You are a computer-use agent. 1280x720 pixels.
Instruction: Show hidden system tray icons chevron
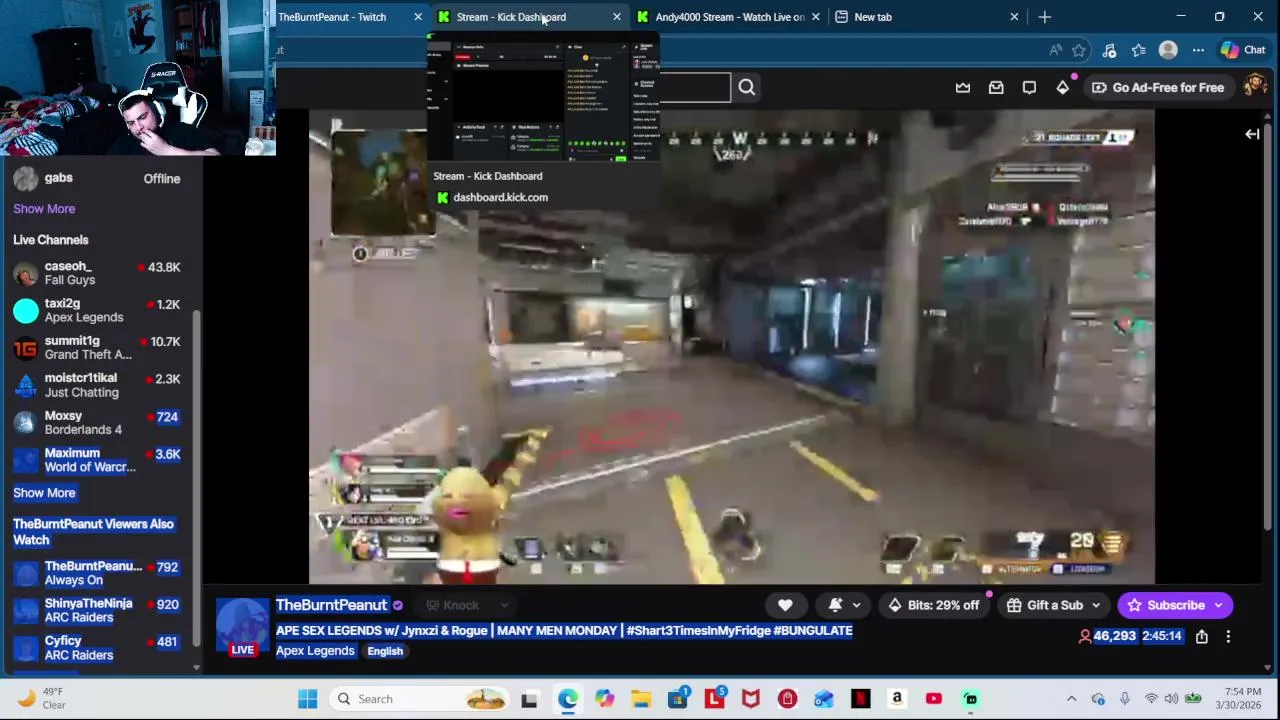[x=1071, y=699]
